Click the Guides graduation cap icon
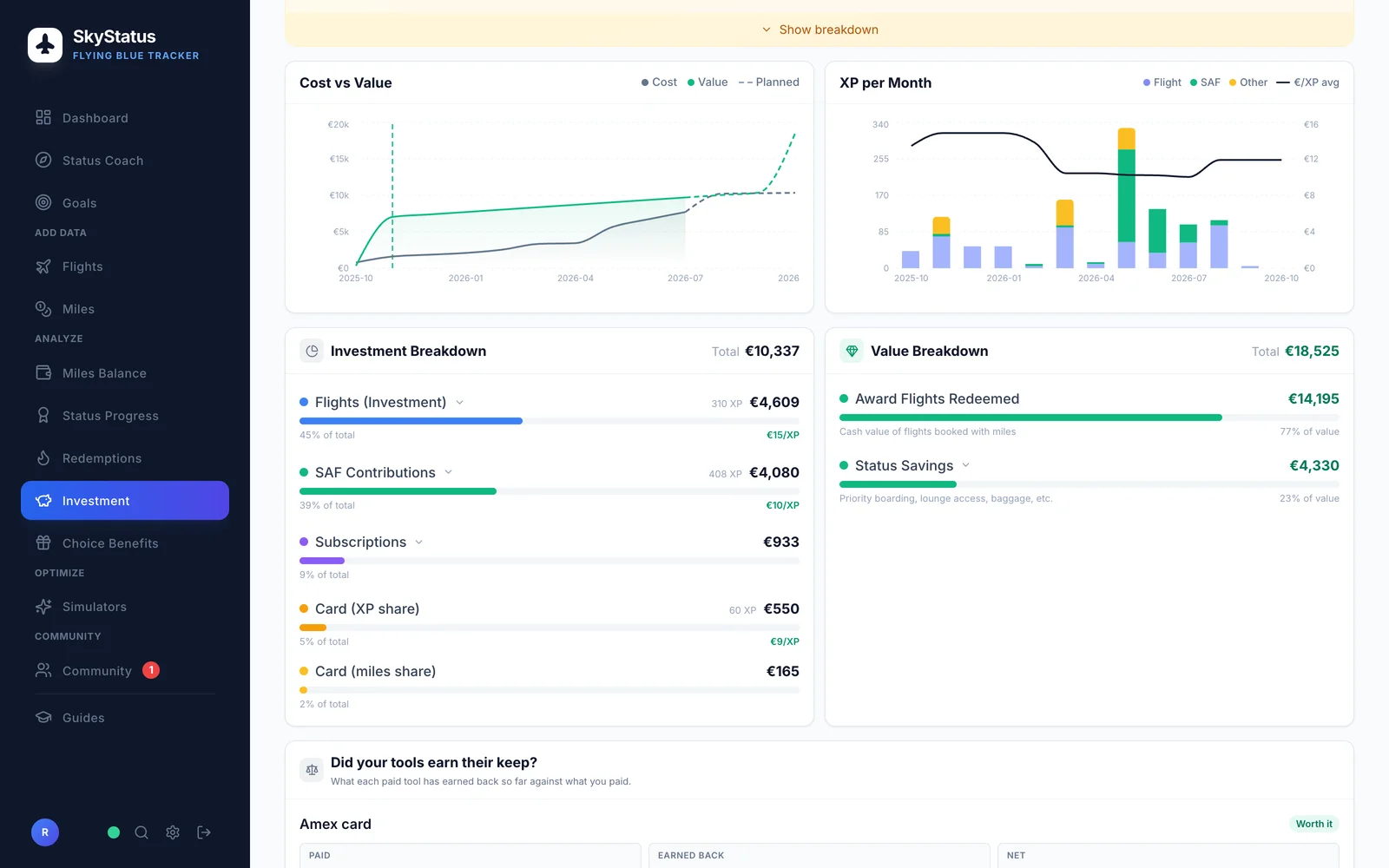 43,717
